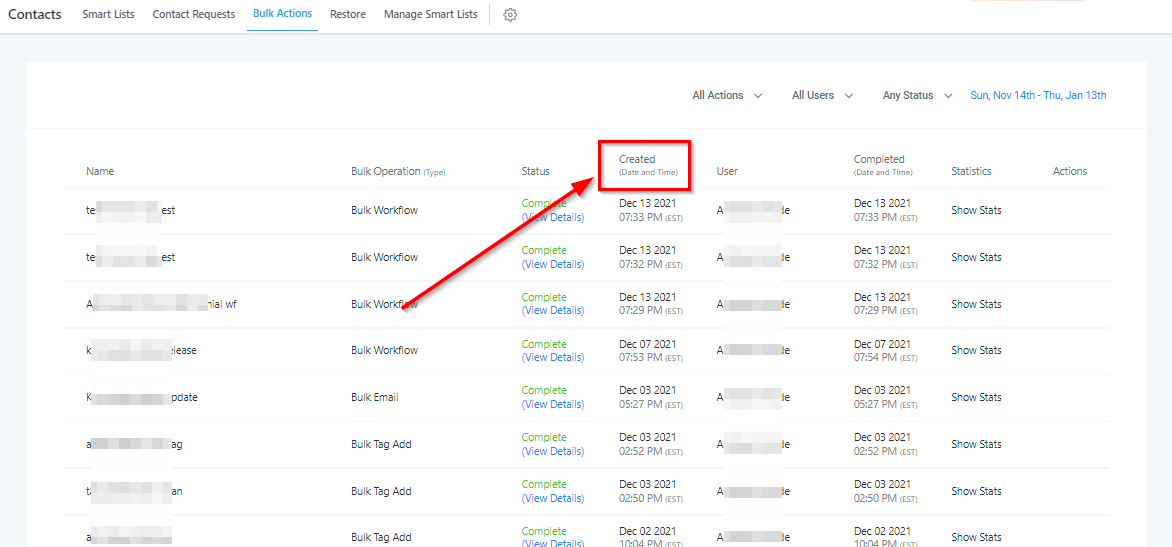1172x547 pixels.
Task: View Details of the Bulk Email operation
Action: pos(553,404)
